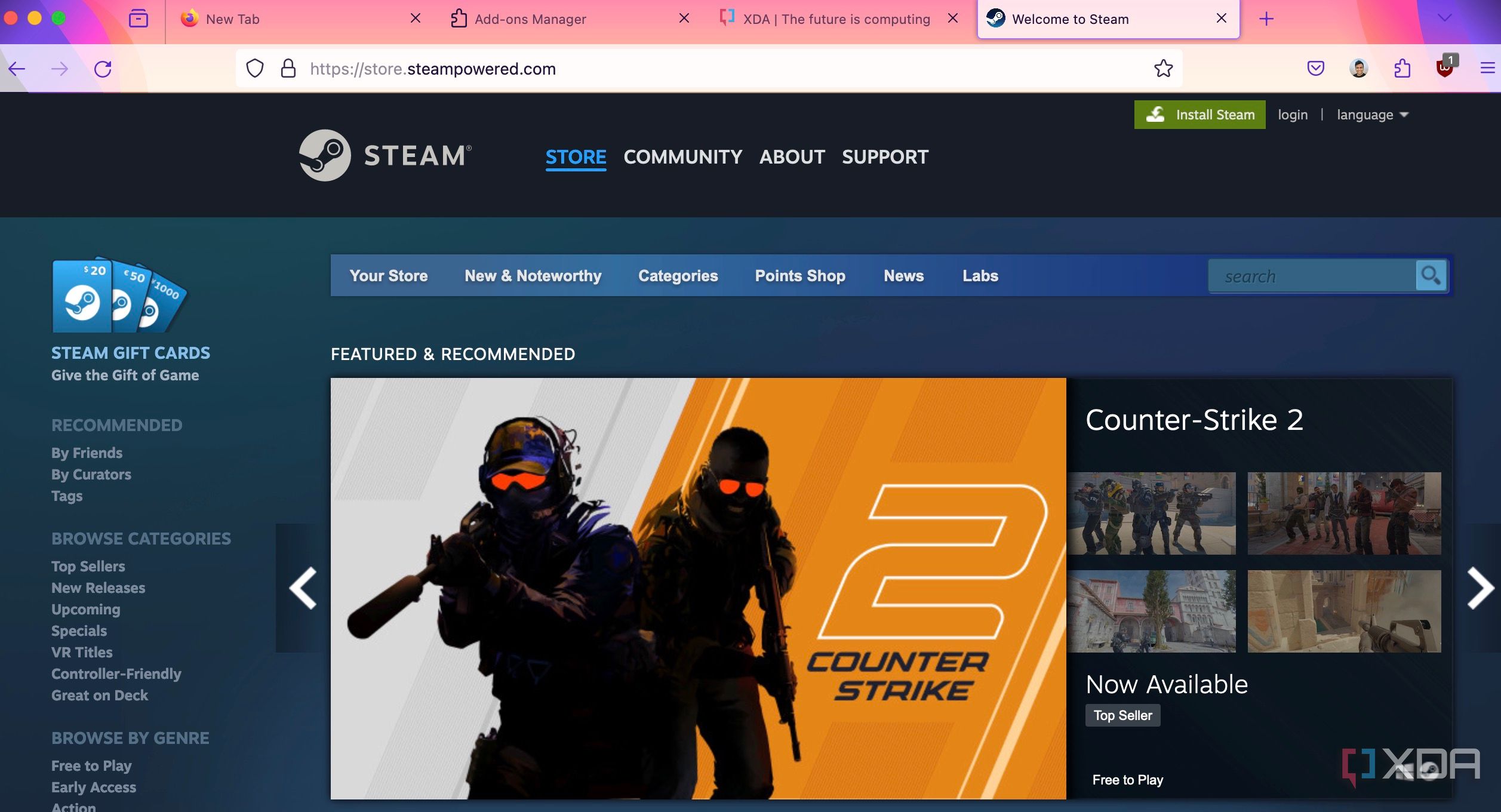Open the Free to Play genre
The image size is (1501, 812).
[91, 766]
